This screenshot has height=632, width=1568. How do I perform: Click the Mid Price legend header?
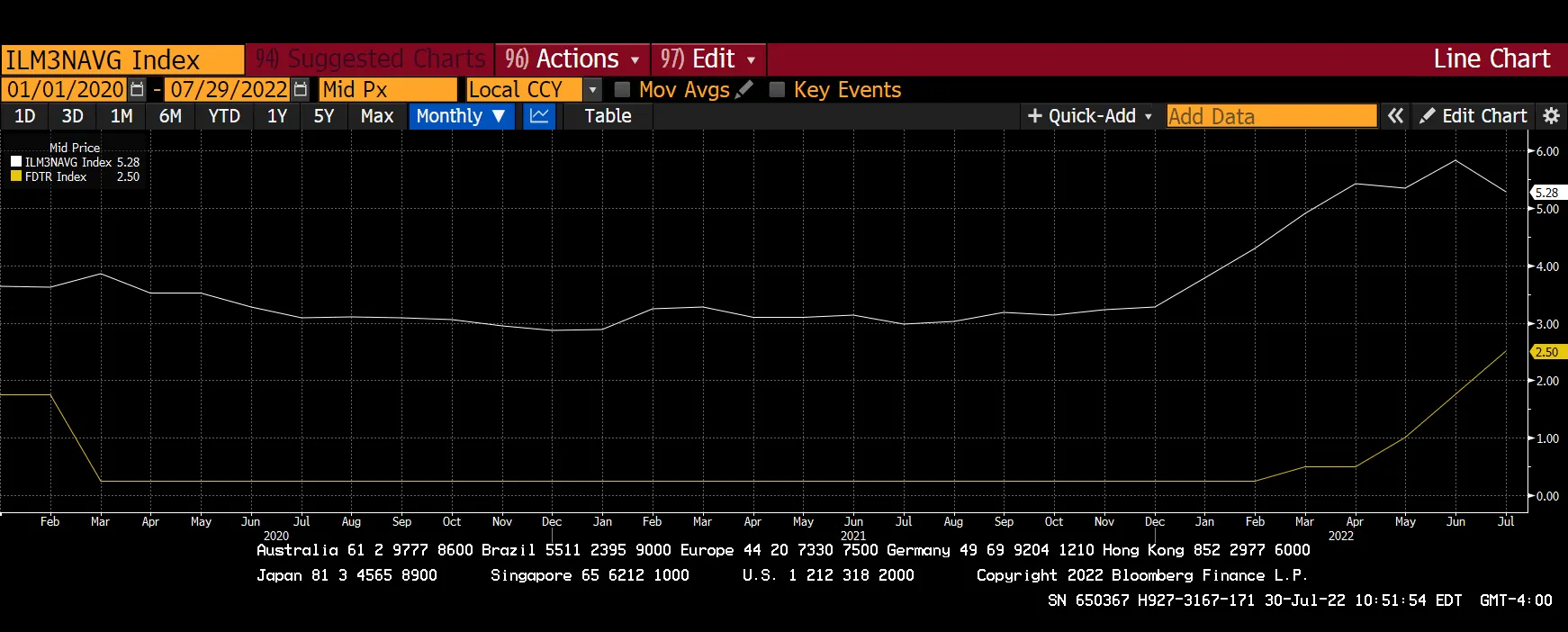tap(75, 148)
